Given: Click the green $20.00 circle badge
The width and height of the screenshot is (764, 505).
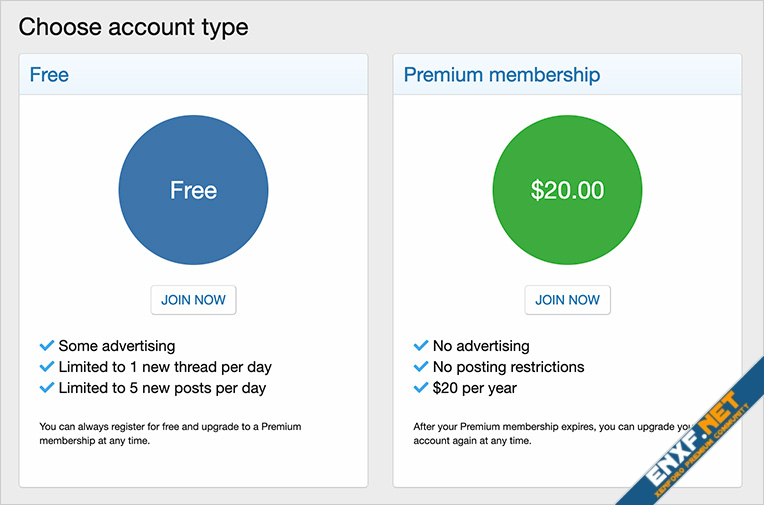Looking at the screenshot, I should 567,190.
